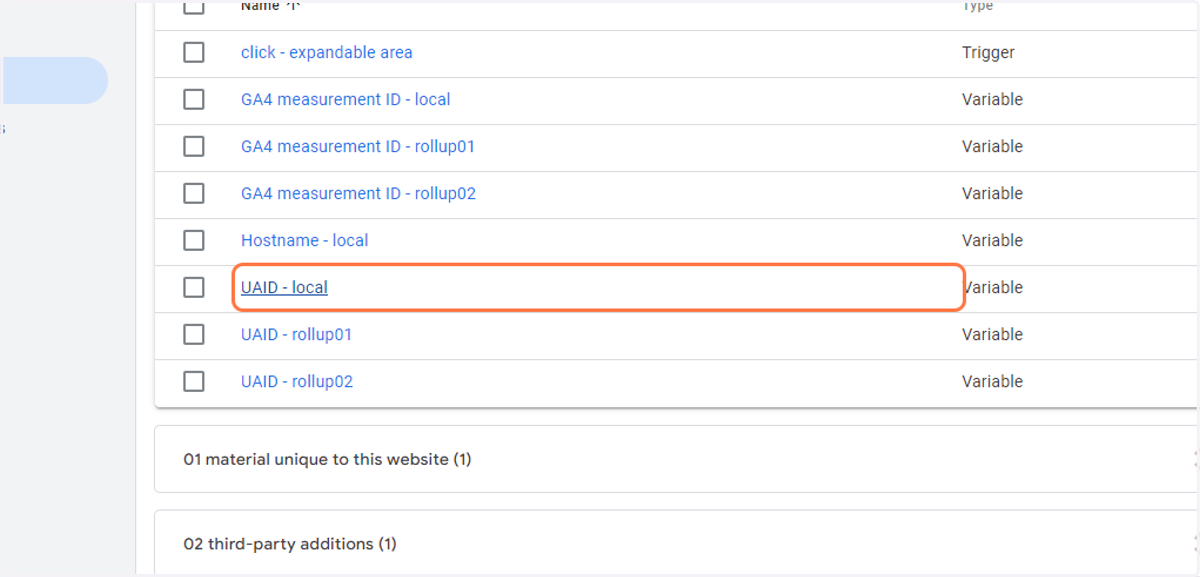Sort the table by the Type column header
The width and height of the screenshot is (1200, 577).
[978, 6]
